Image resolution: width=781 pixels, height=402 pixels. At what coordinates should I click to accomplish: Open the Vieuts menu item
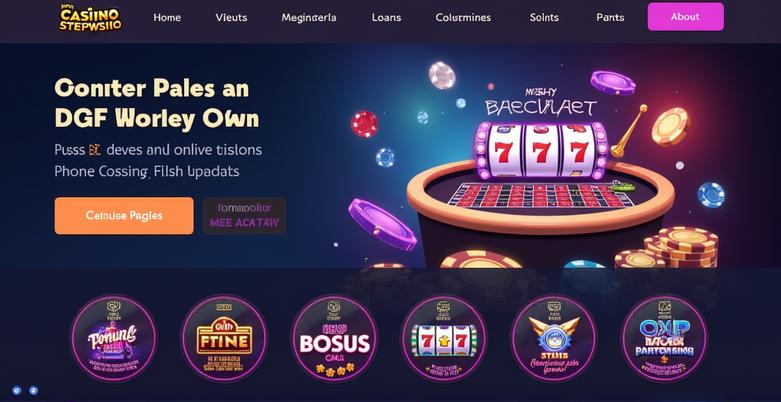(x=231, y=17)
